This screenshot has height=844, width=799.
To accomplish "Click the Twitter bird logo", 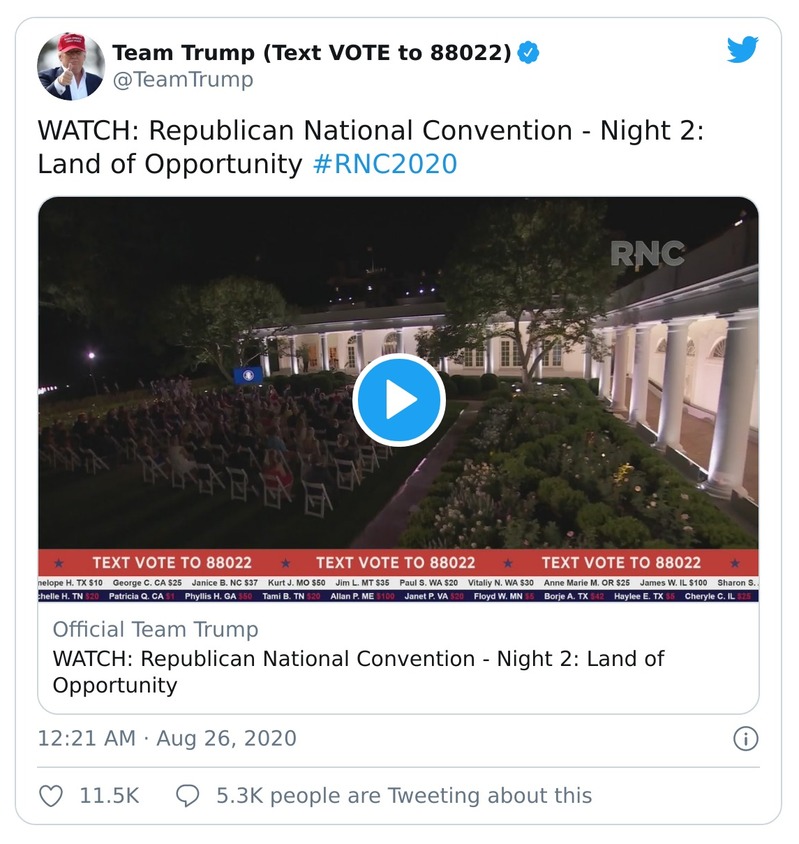I will (742, 50).
